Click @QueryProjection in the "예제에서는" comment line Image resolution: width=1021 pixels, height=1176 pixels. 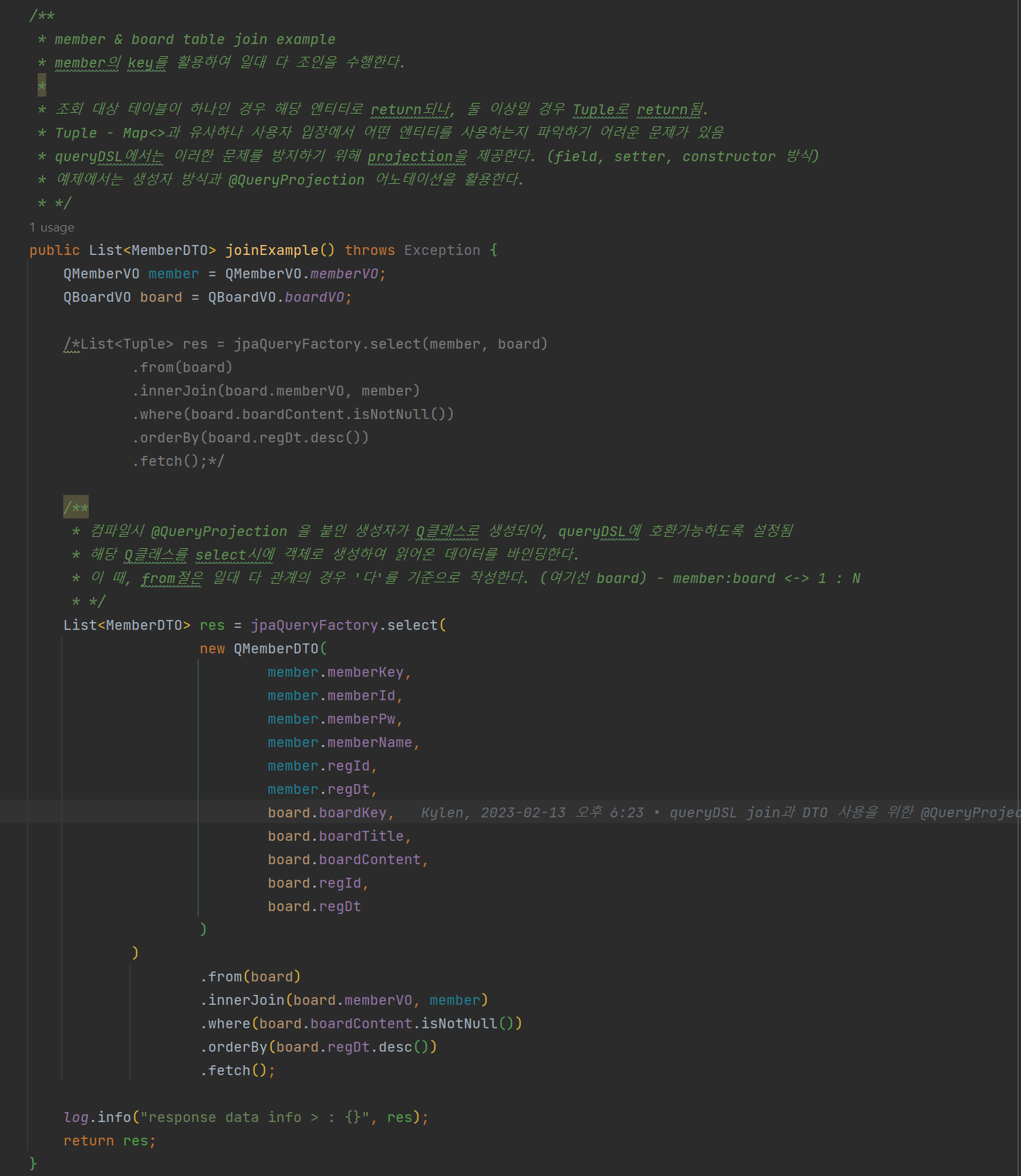(297, 180)
